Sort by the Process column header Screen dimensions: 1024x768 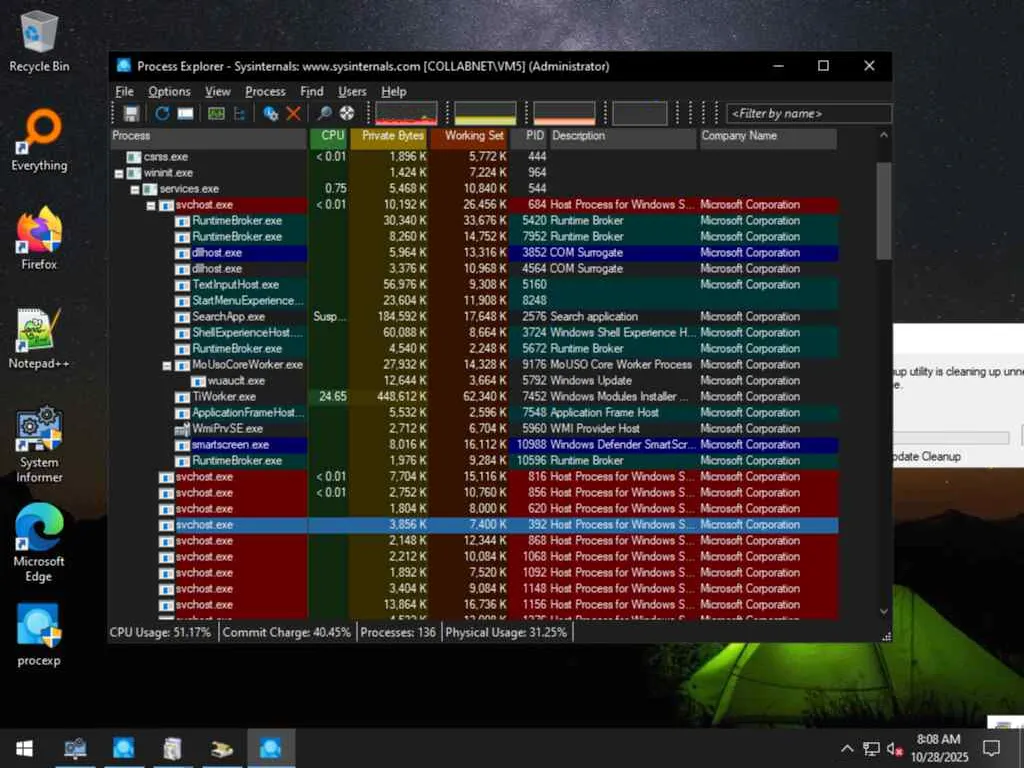(208, 137)
